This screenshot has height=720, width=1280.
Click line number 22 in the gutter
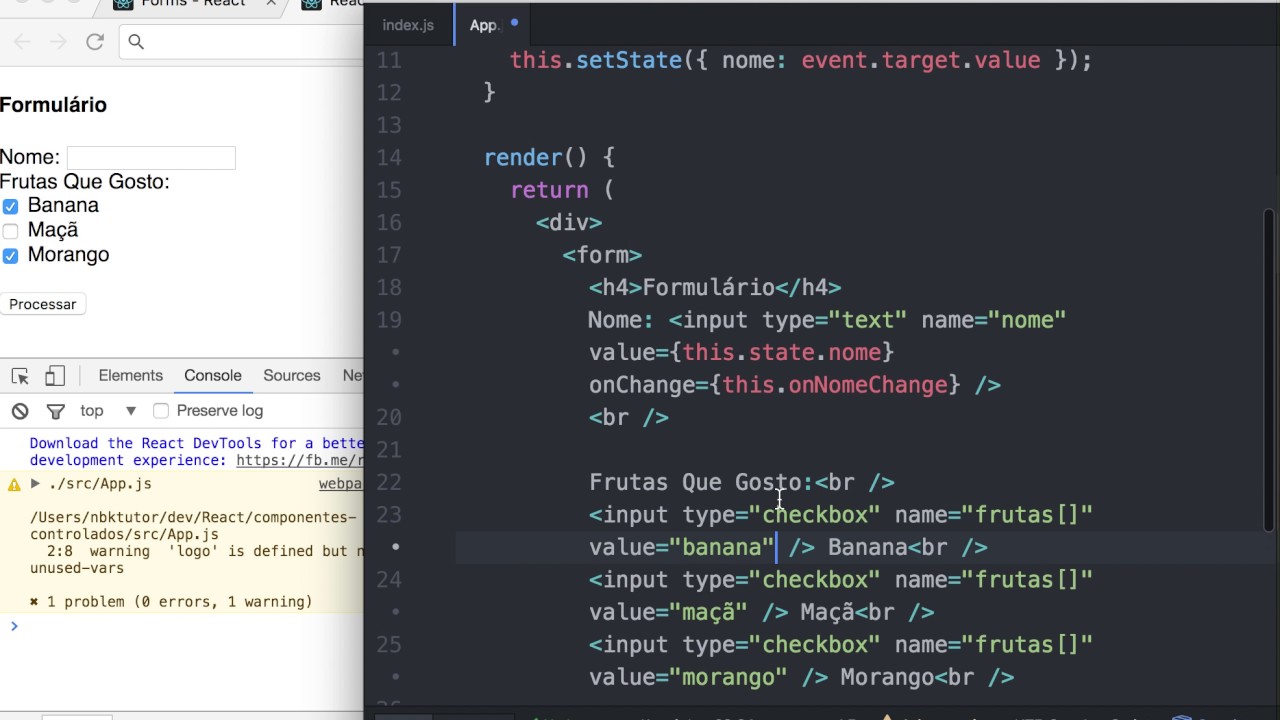[x=389, y=483]
